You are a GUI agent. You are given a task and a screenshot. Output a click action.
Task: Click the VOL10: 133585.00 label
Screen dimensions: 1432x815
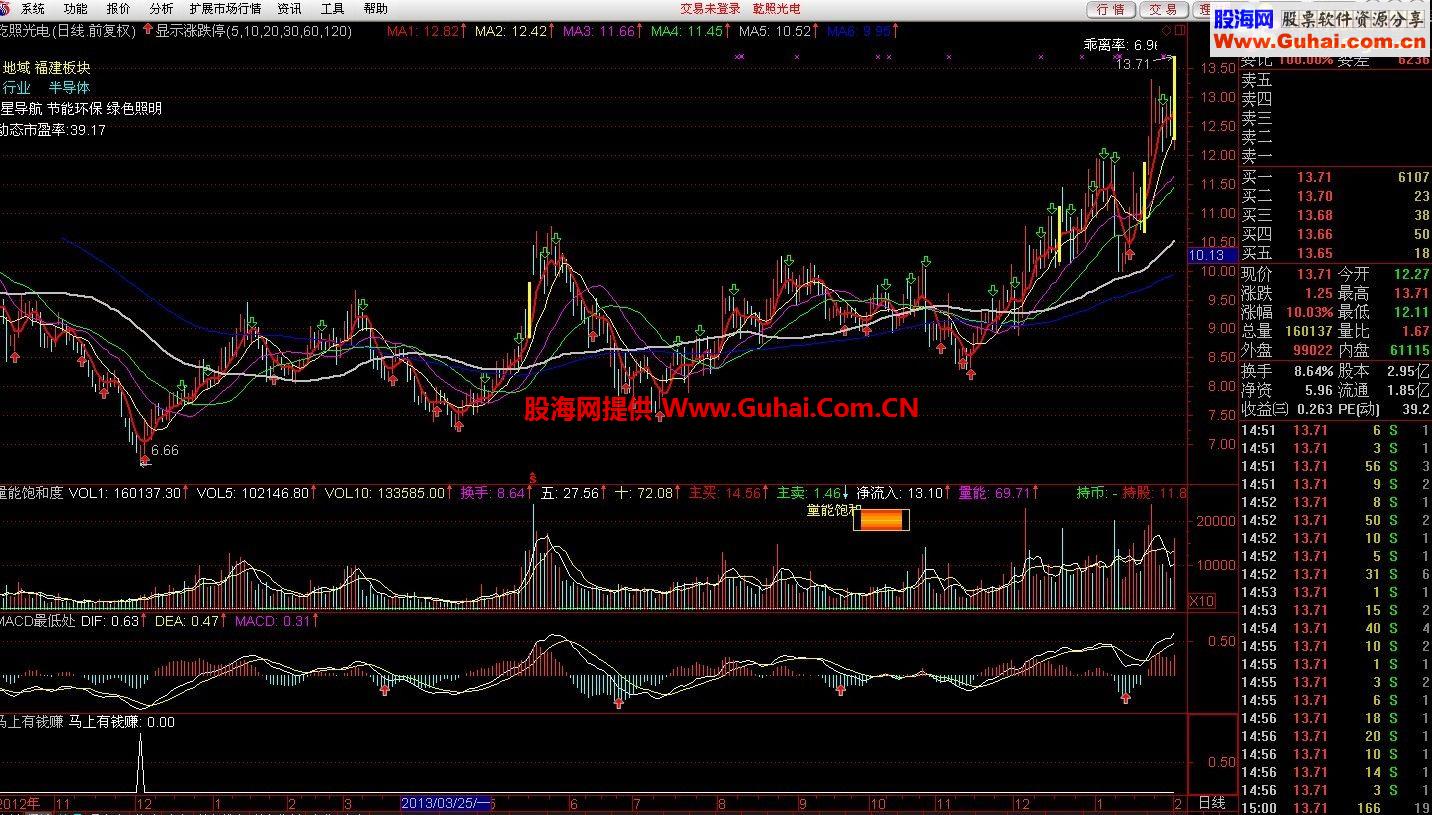click(388, 493)
